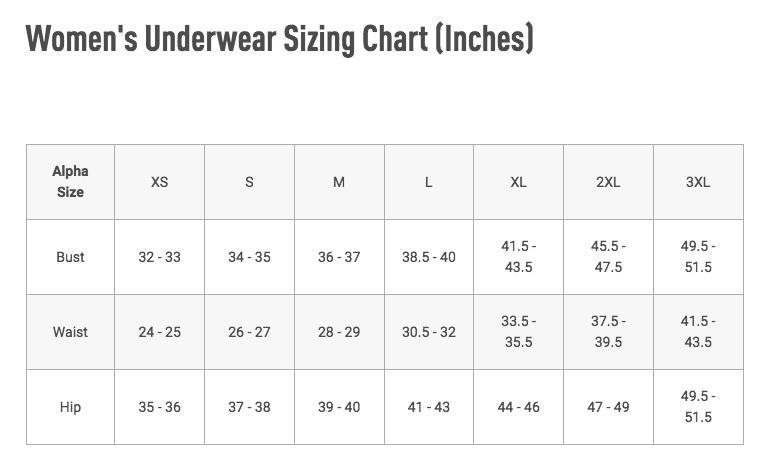This screenshot has width=768, height=464.
Task: Select the Alpha Size header cell
Action: (x=70, y=182)
